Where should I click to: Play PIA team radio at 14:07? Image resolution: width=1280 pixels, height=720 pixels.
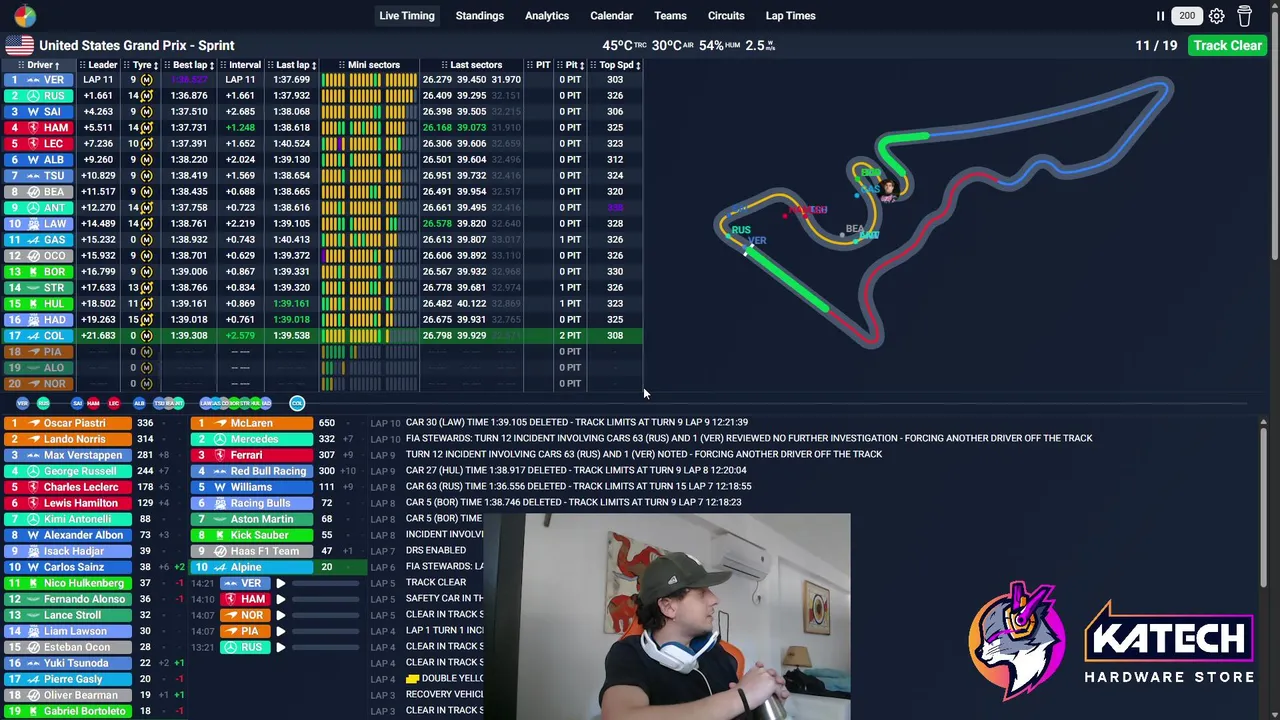[x=280, y=631]
